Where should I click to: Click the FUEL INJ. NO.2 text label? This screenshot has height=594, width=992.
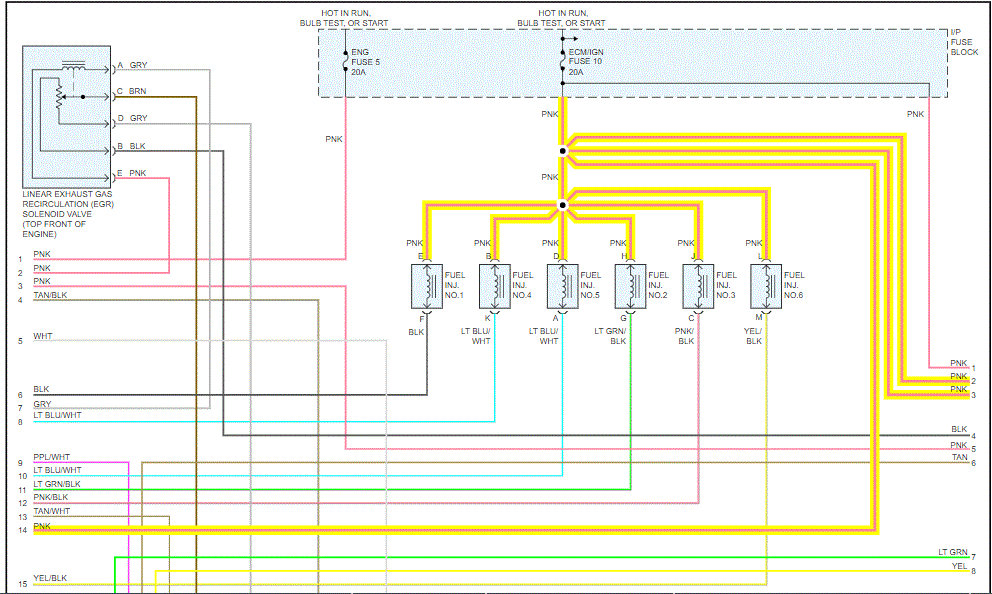[658, 285]
